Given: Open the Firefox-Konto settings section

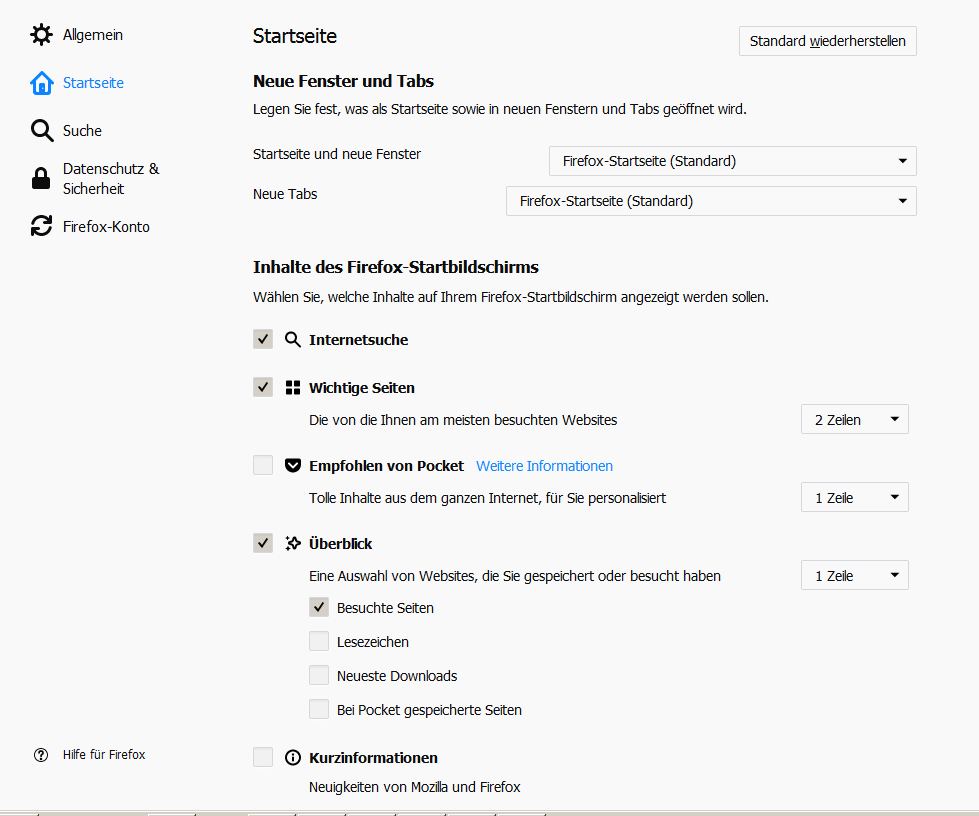Looking at the screenshot, I should pos(106,227).
